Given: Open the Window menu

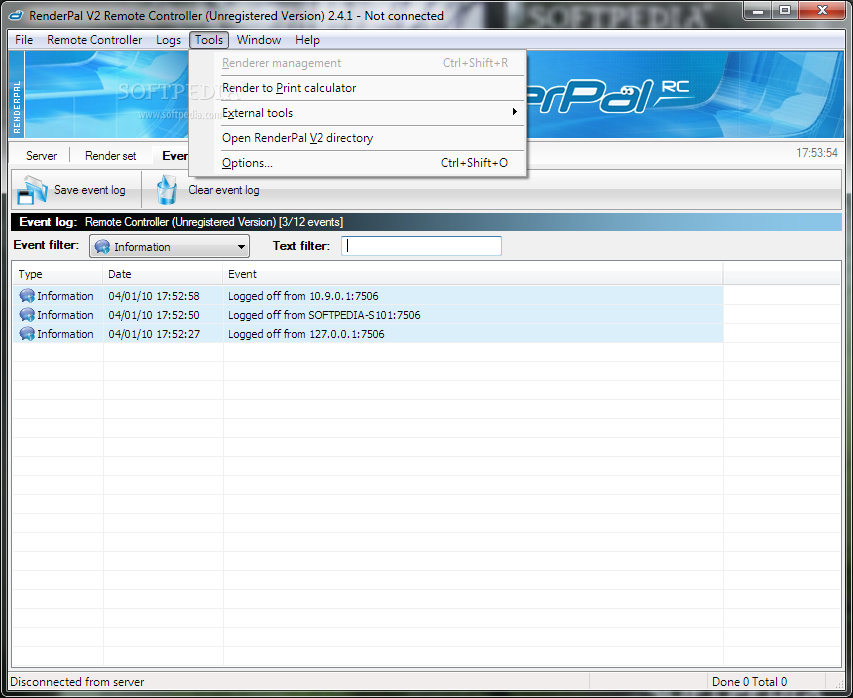Looking at the screenshot, I should click(259, 40).
